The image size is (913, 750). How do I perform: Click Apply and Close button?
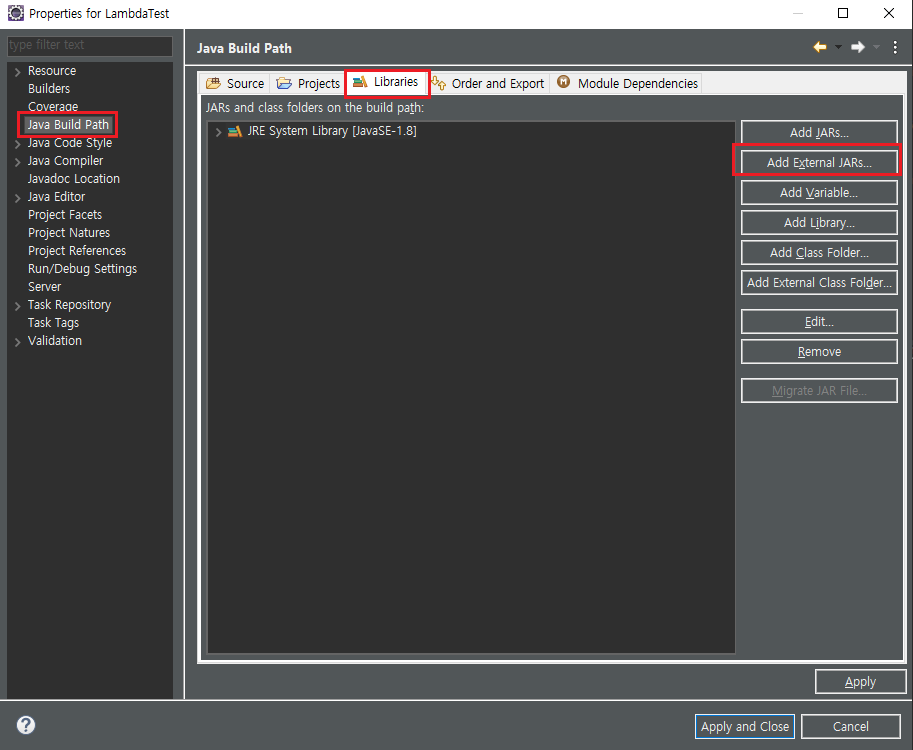click(745, 726)
